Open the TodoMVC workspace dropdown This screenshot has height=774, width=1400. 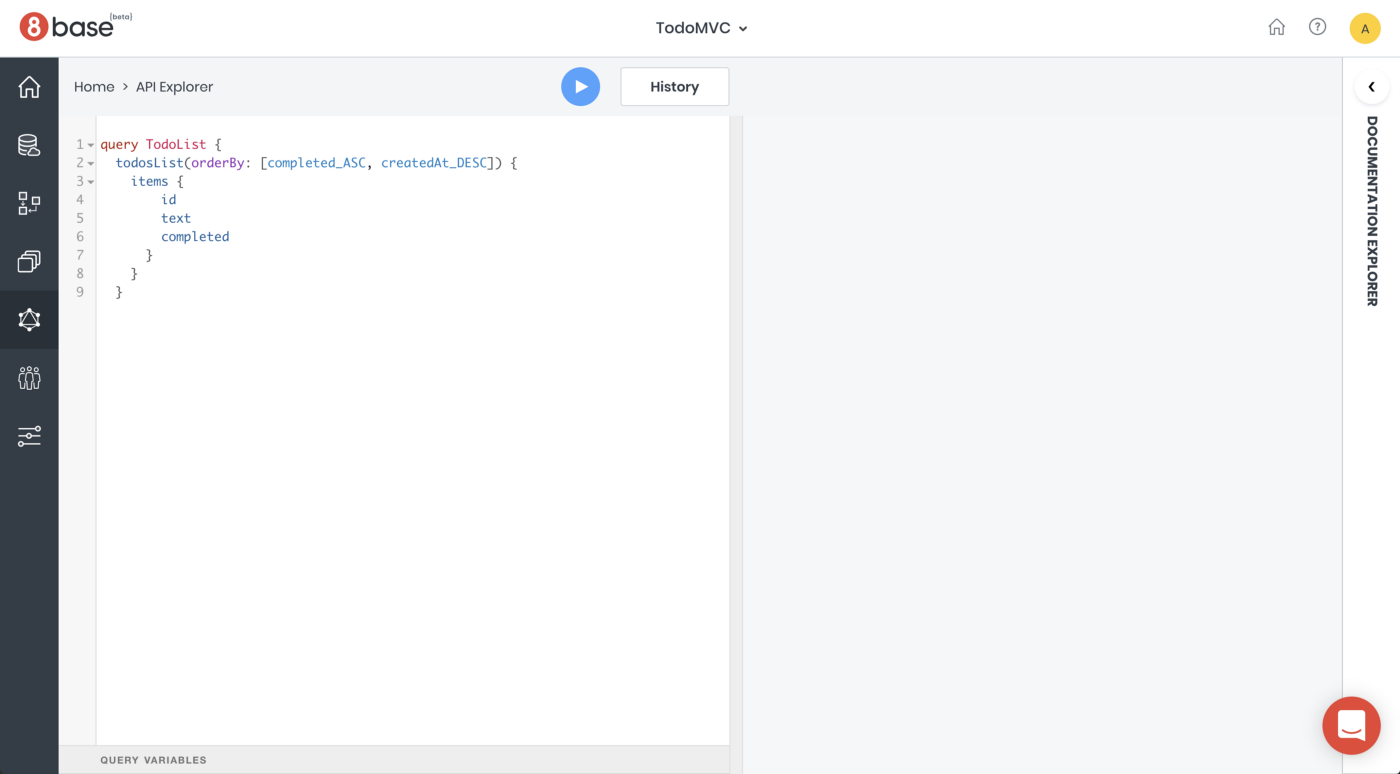click(701, 28)
